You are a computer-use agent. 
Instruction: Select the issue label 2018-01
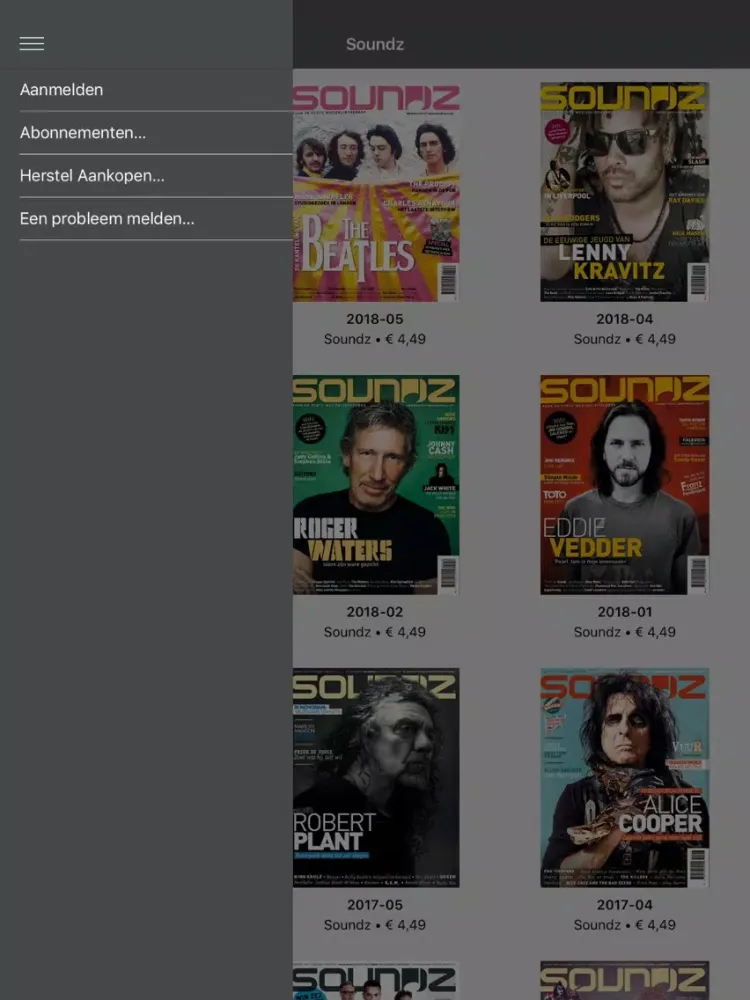click(x=624, y=612)
